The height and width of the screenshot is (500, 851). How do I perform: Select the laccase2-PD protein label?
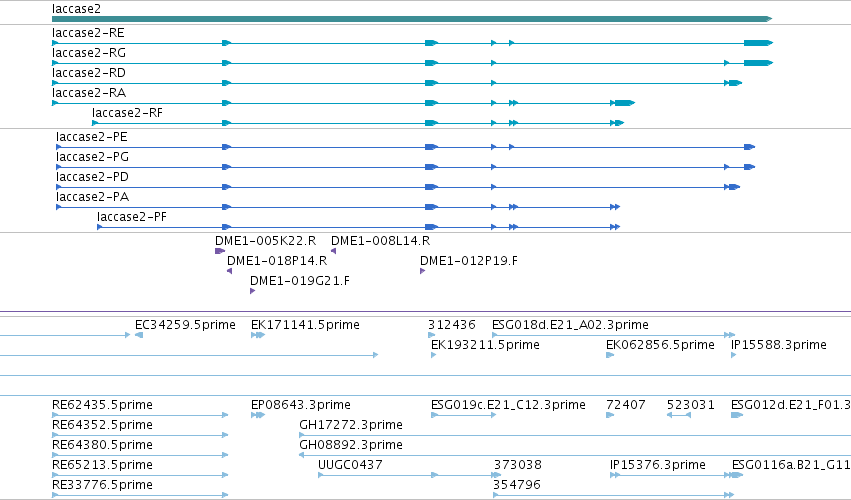click(92, 177)
